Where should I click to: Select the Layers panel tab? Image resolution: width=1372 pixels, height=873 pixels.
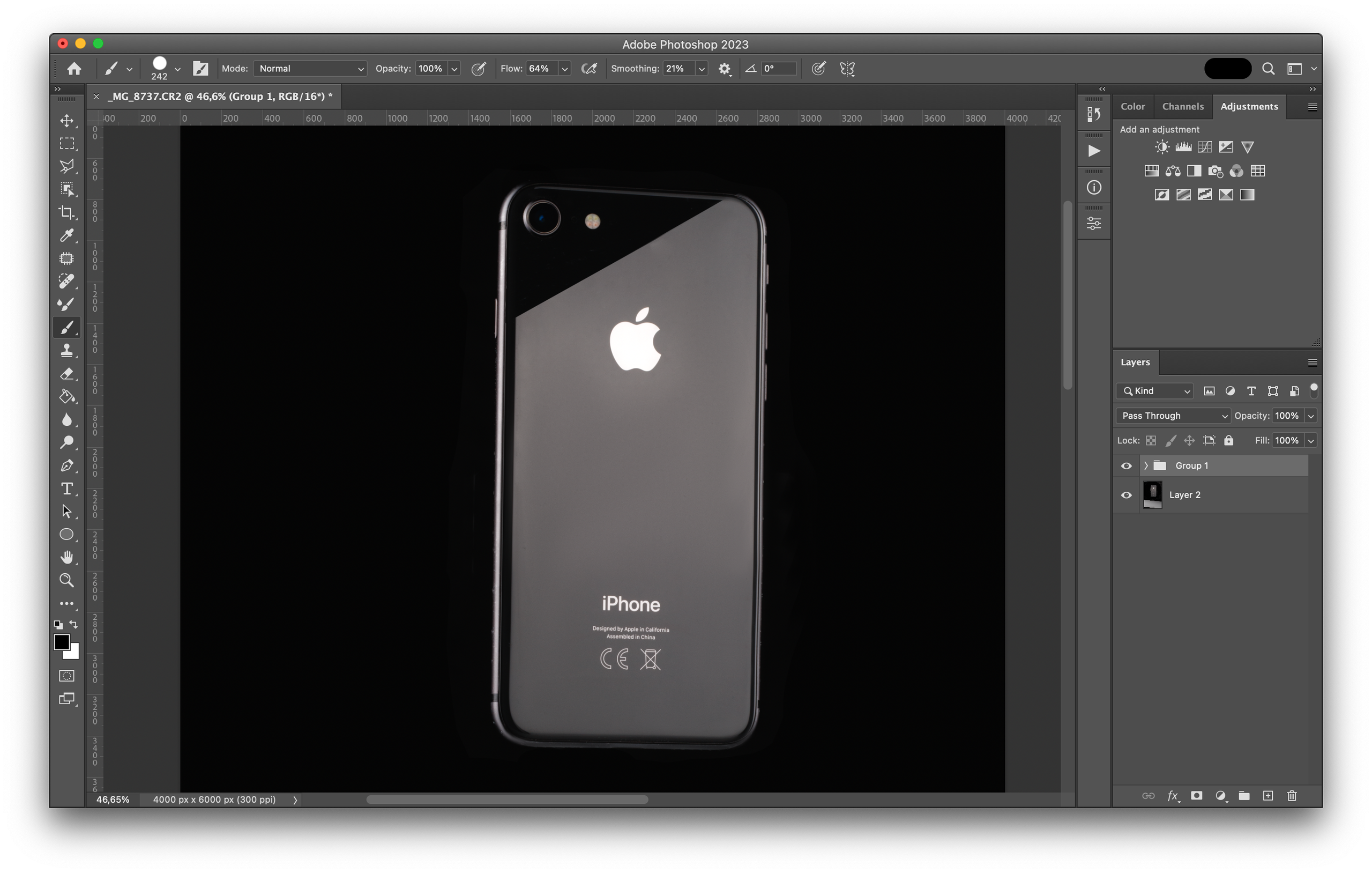pos(1135,362)
